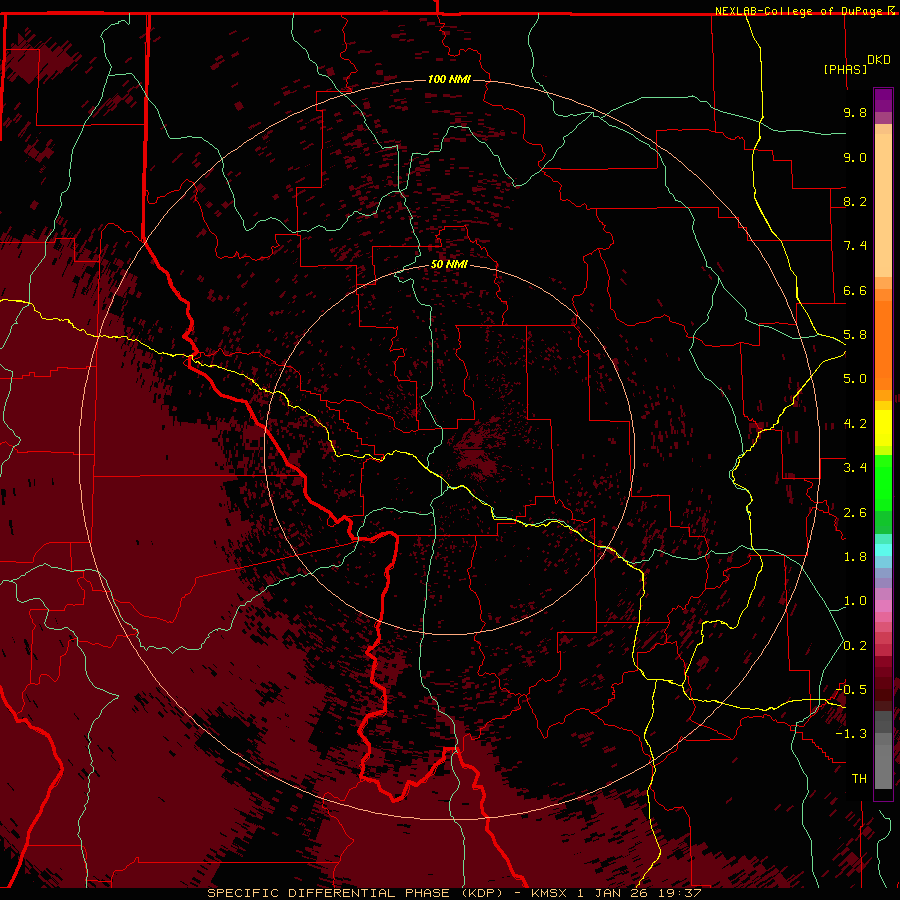Click the TH legend threshold label
This screenshot has height=900, width=900.
(859, 779)
